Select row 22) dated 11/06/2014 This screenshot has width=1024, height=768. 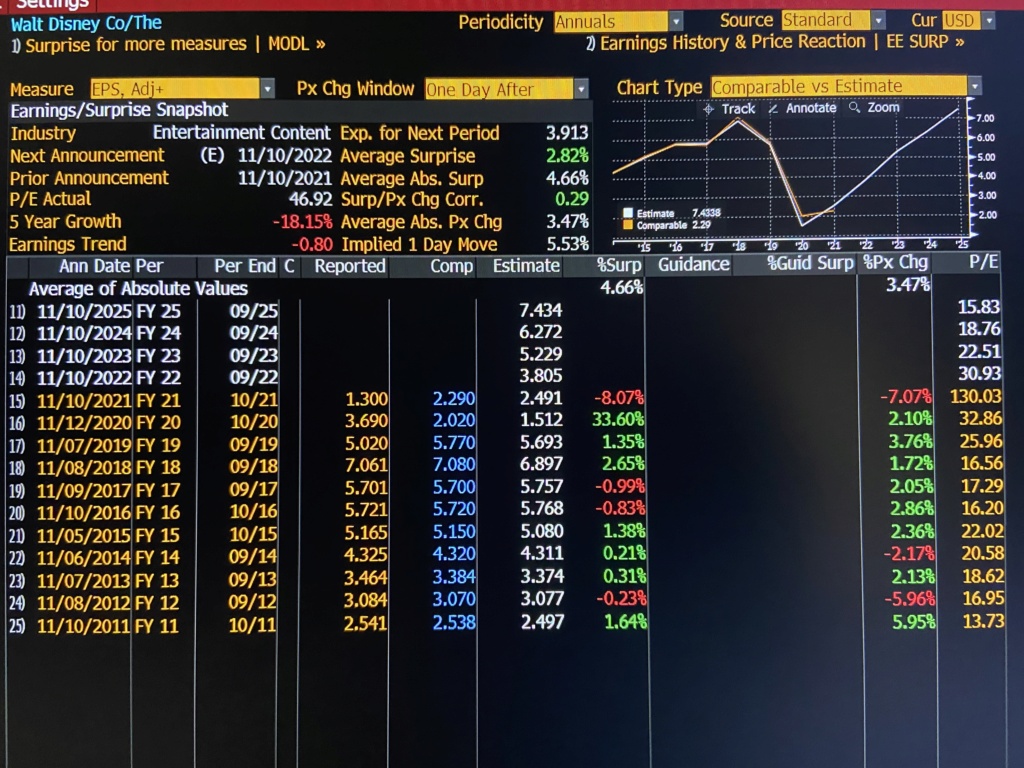tap(505, 556)
